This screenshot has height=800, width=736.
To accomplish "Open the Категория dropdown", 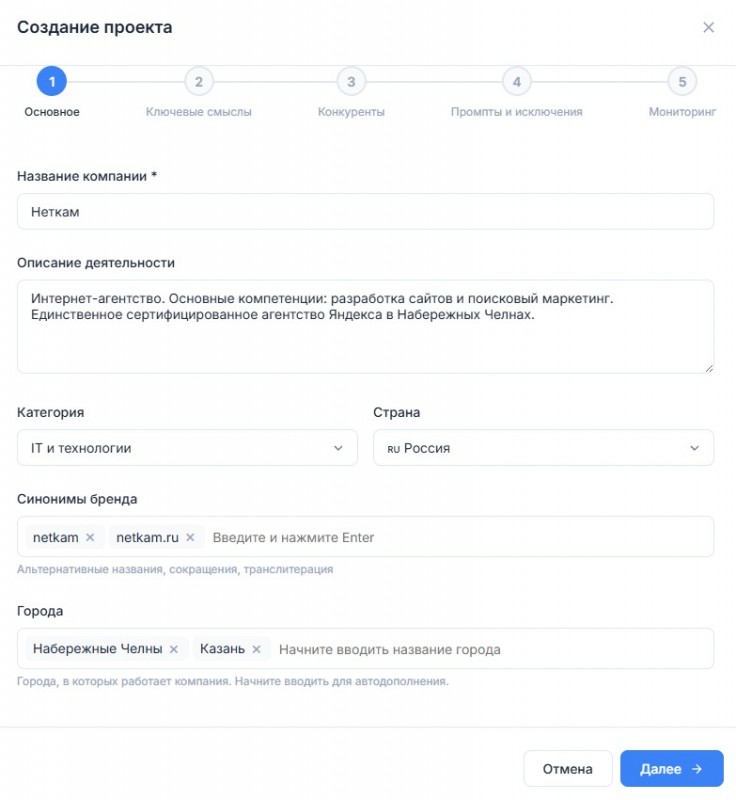I will pyautogui.click(x=187, y=448).
